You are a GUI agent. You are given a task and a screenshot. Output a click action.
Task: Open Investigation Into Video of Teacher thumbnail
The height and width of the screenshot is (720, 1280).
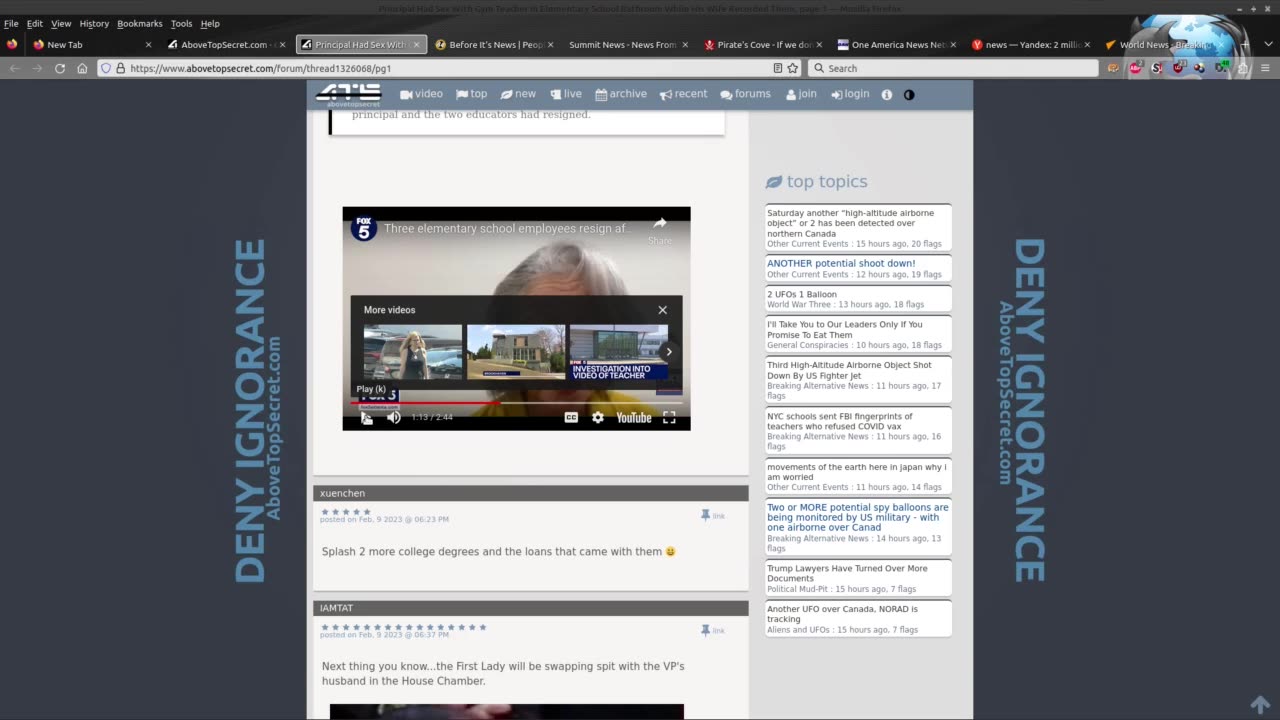[619, 352]
